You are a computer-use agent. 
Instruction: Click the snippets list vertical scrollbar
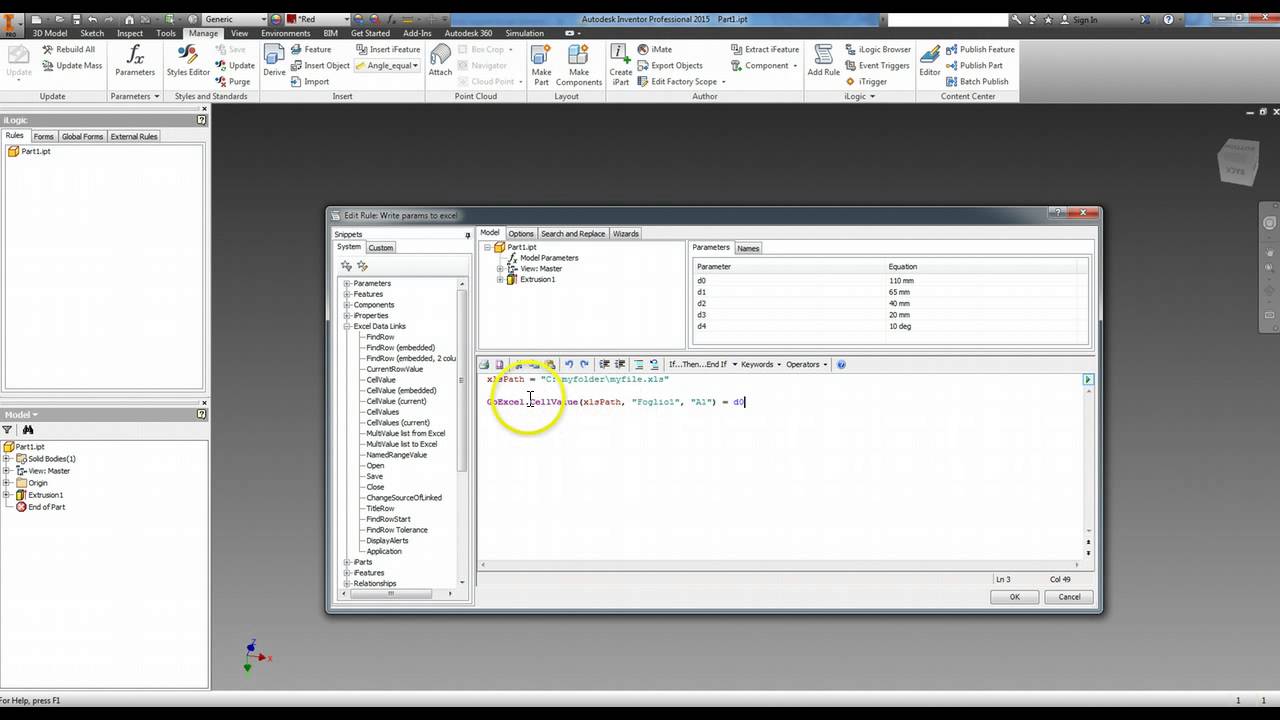[462, 433]
